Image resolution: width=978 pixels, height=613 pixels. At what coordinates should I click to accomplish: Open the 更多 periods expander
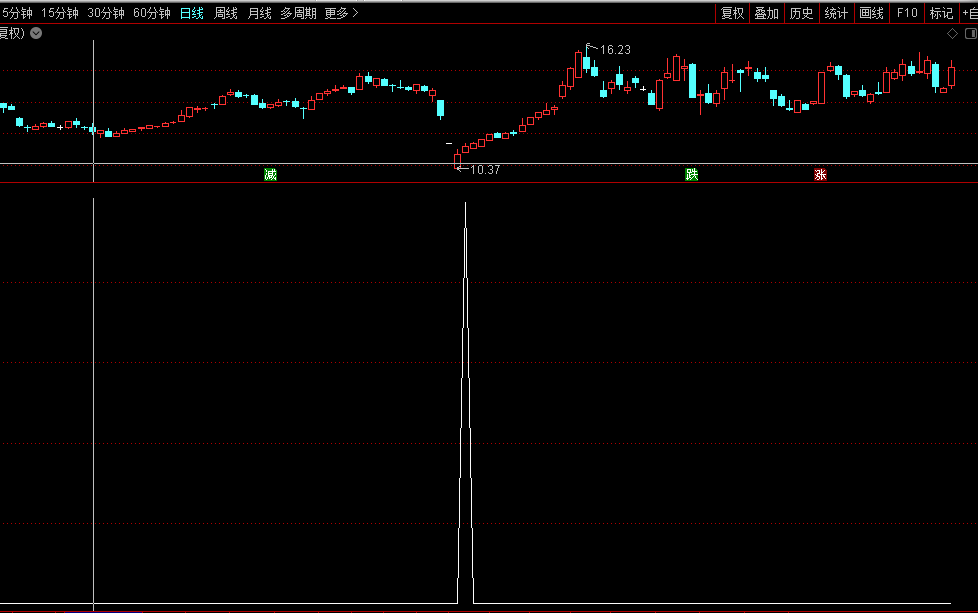pos(341,13)
